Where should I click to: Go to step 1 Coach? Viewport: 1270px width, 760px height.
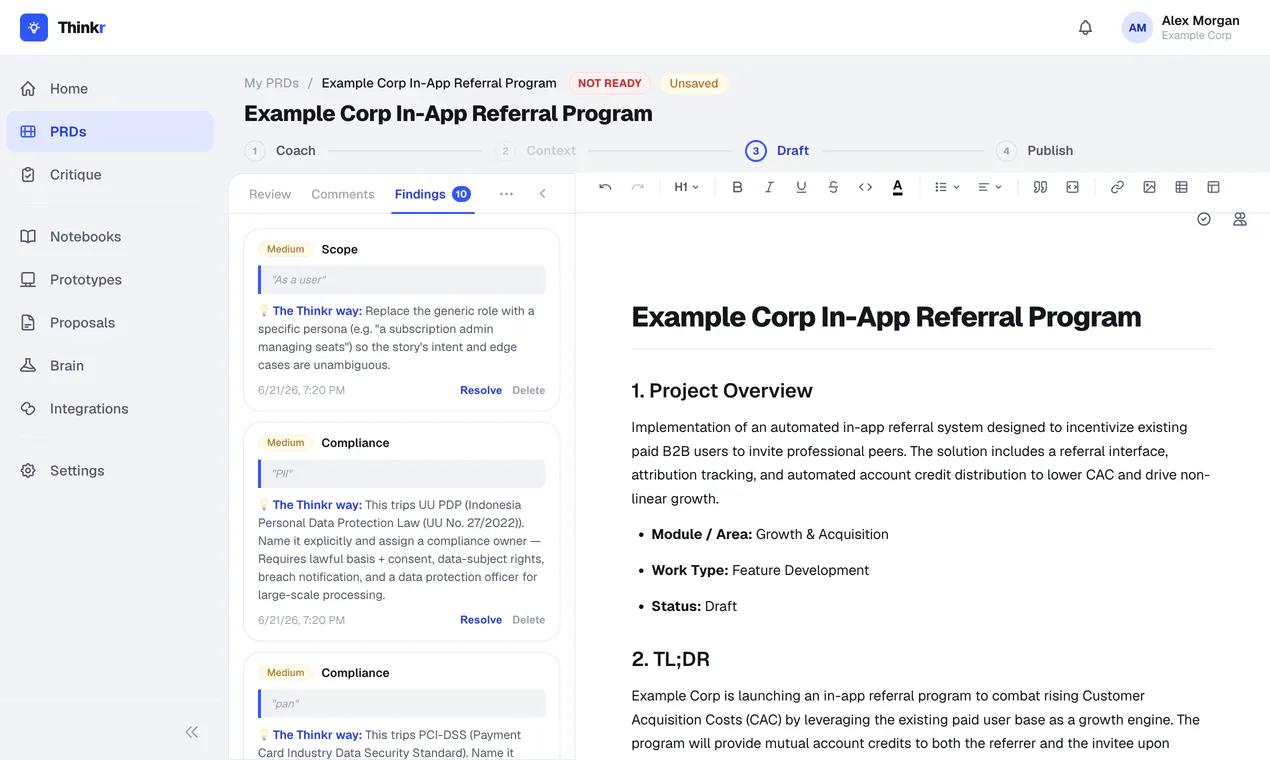tap(281, 150)
